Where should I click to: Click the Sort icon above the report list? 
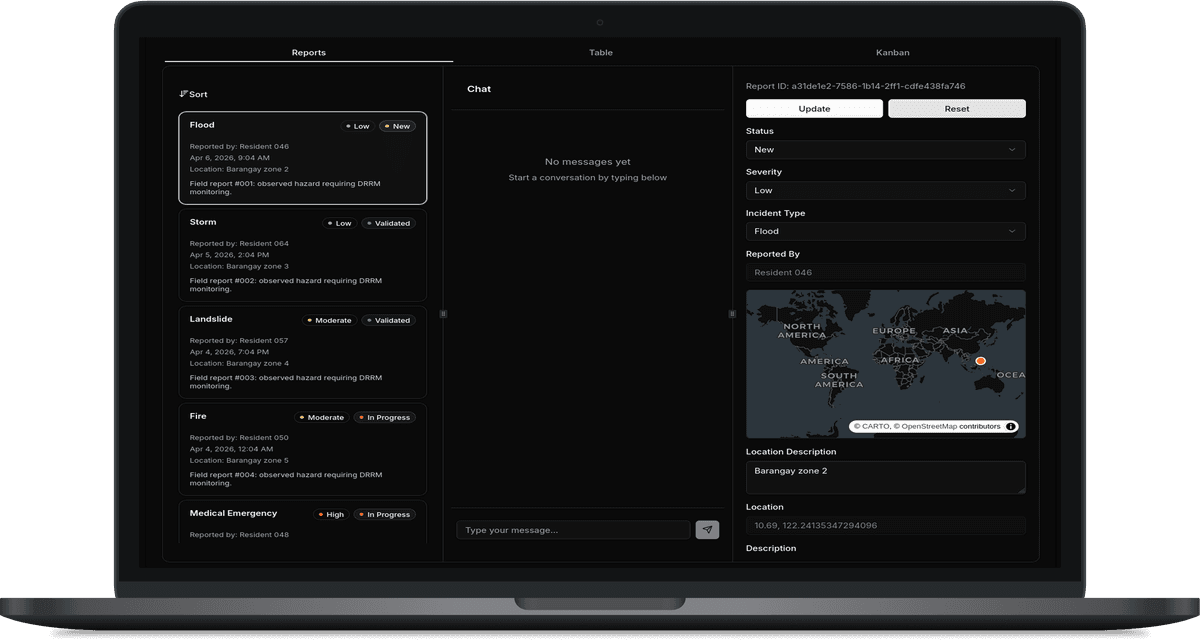pyautogui.click(x=185, y=93)
